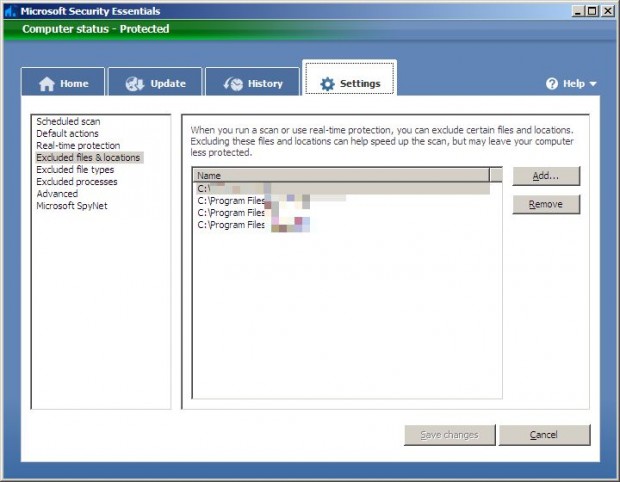Switch to the Home tab
The image size is (620, 482).
coord(63,82)
